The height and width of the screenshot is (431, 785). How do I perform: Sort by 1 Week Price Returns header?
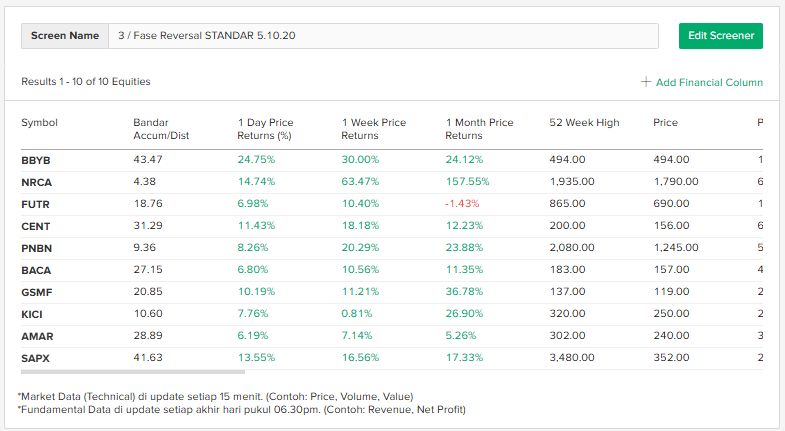[373, 129]
